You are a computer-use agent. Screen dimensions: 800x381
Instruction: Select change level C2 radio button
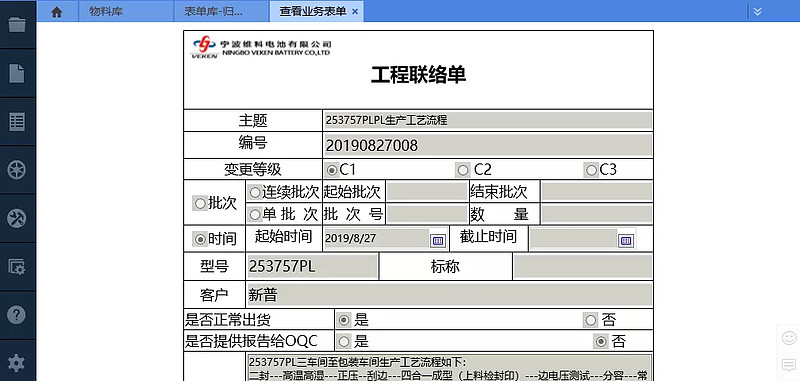[463, 170]
